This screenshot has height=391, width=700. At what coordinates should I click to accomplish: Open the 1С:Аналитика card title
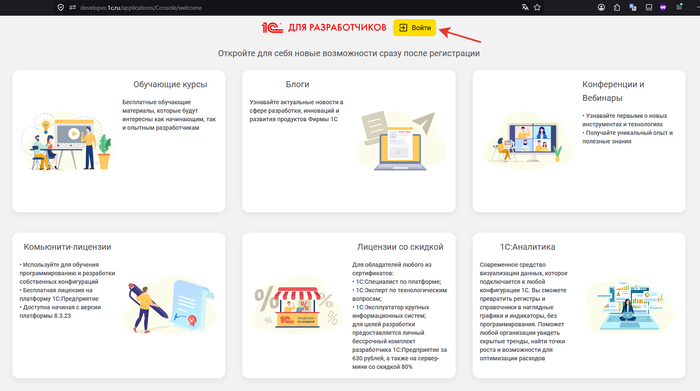pyautogui.click(x=528, y=247)
